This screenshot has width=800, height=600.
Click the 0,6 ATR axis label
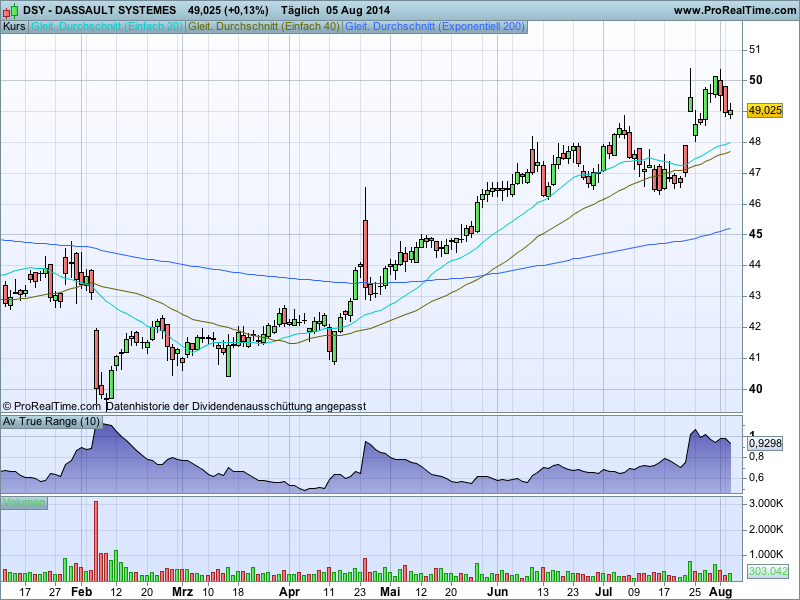click(757, 478)
